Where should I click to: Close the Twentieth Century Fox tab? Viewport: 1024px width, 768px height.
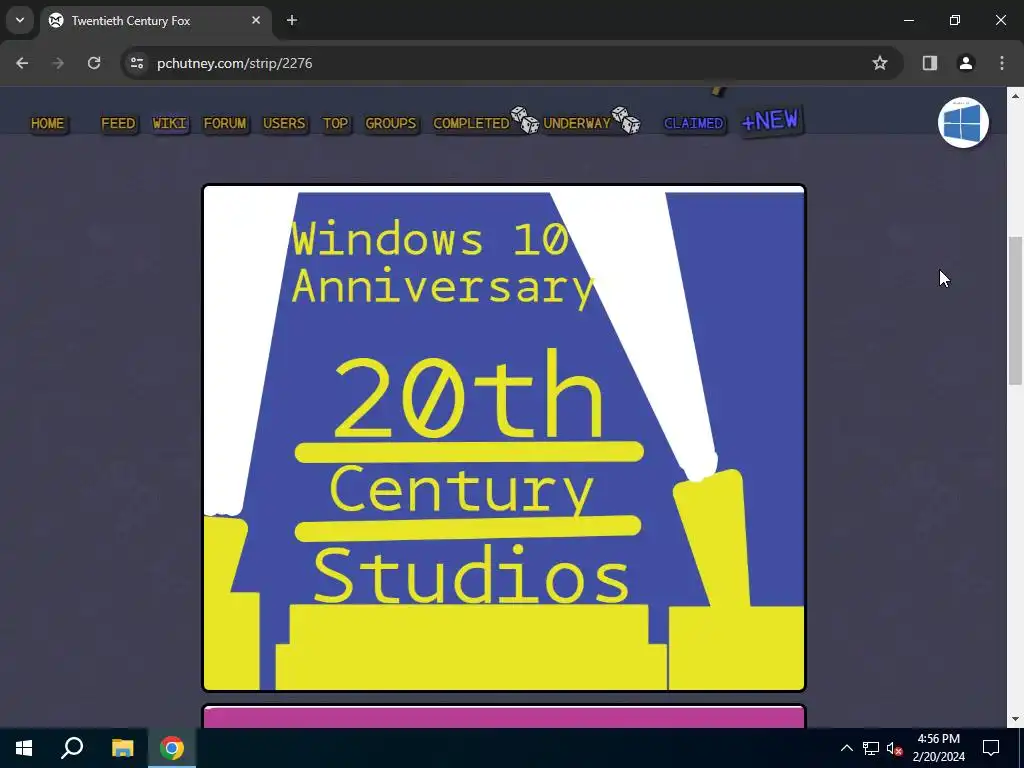point(256,20)
